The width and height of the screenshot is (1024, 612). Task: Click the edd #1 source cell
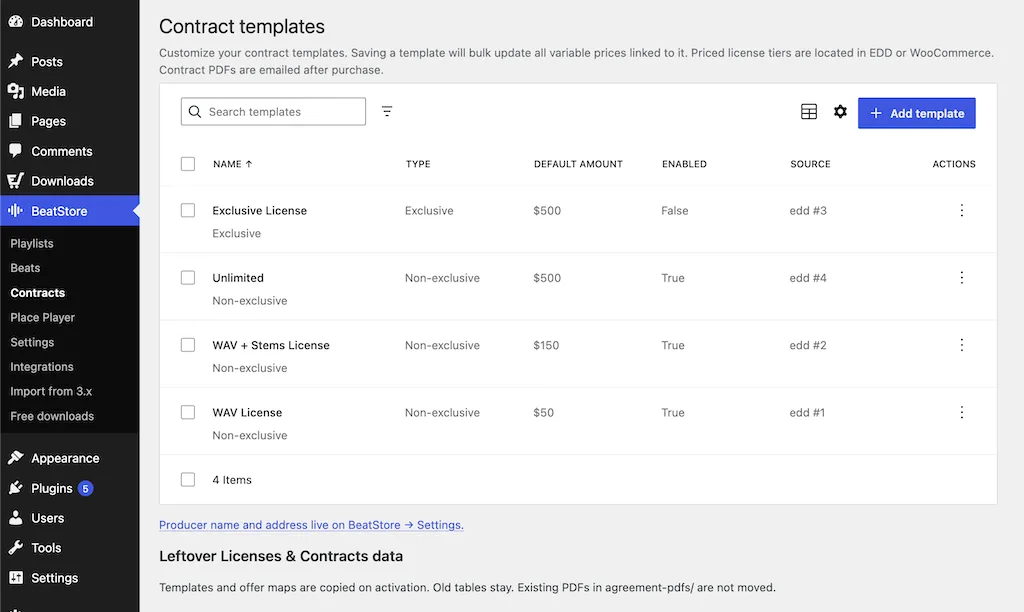tap(807, 412)
